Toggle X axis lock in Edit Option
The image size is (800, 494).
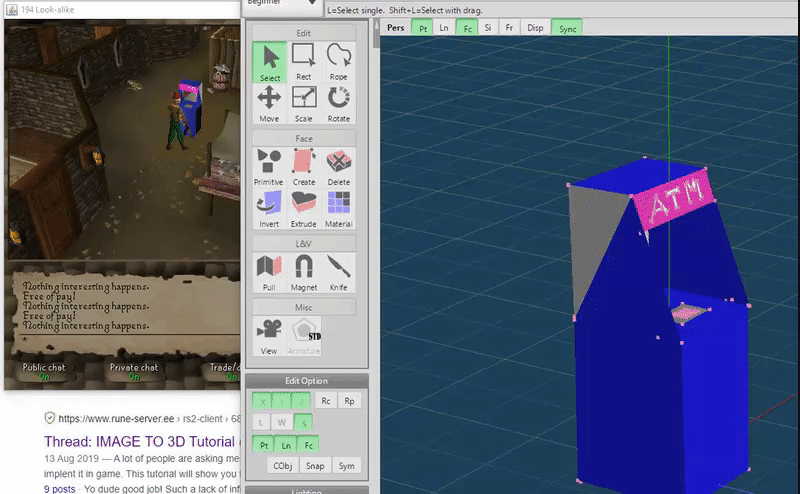click(262, 401)
